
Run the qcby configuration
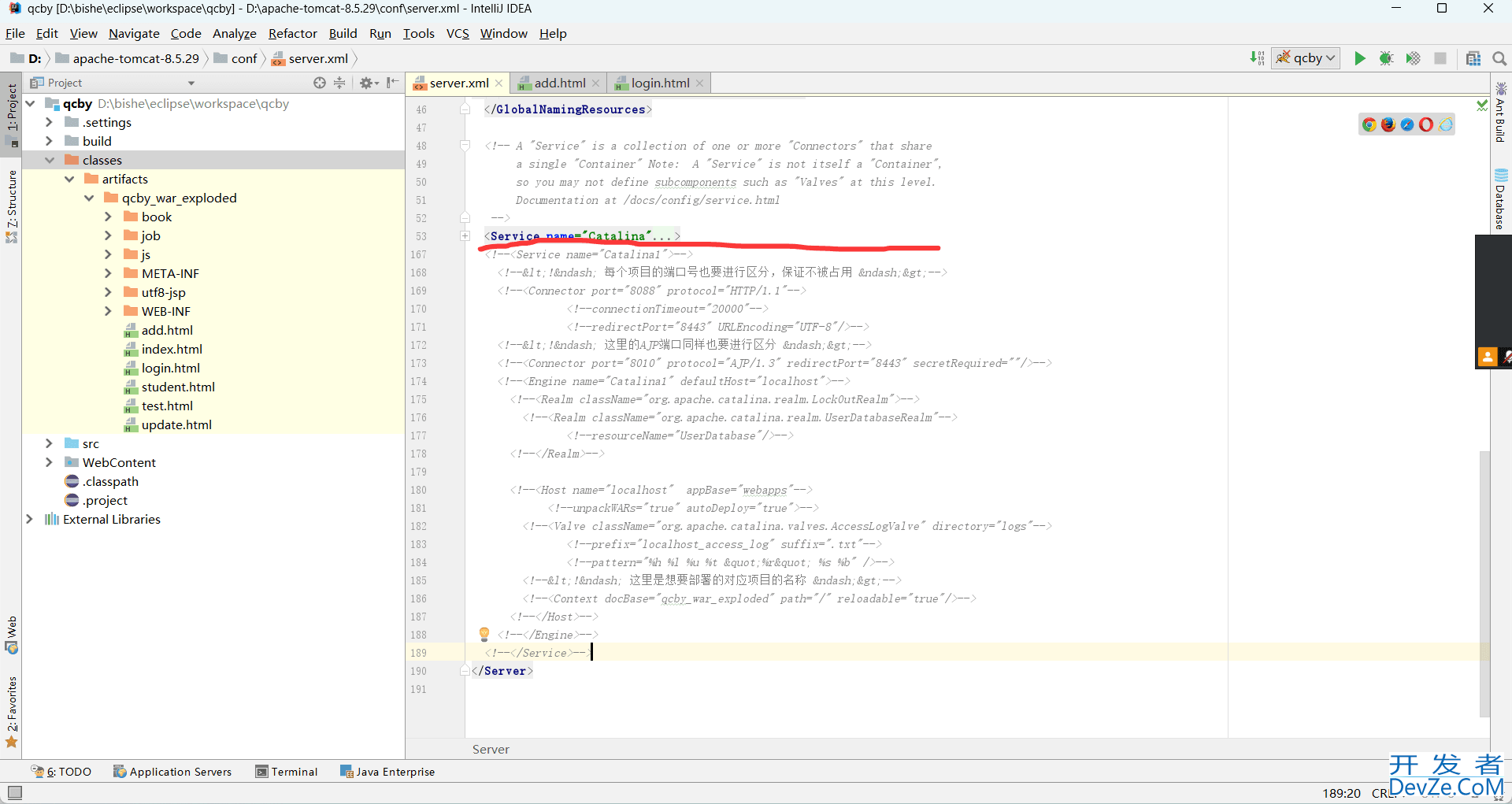pyautogui.click(x=1360, y=58)
